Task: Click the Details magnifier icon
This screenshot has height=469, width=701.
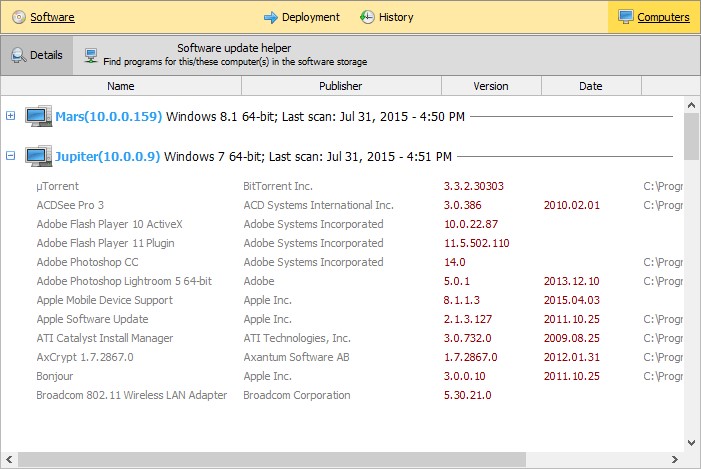Action: (18, 56)
